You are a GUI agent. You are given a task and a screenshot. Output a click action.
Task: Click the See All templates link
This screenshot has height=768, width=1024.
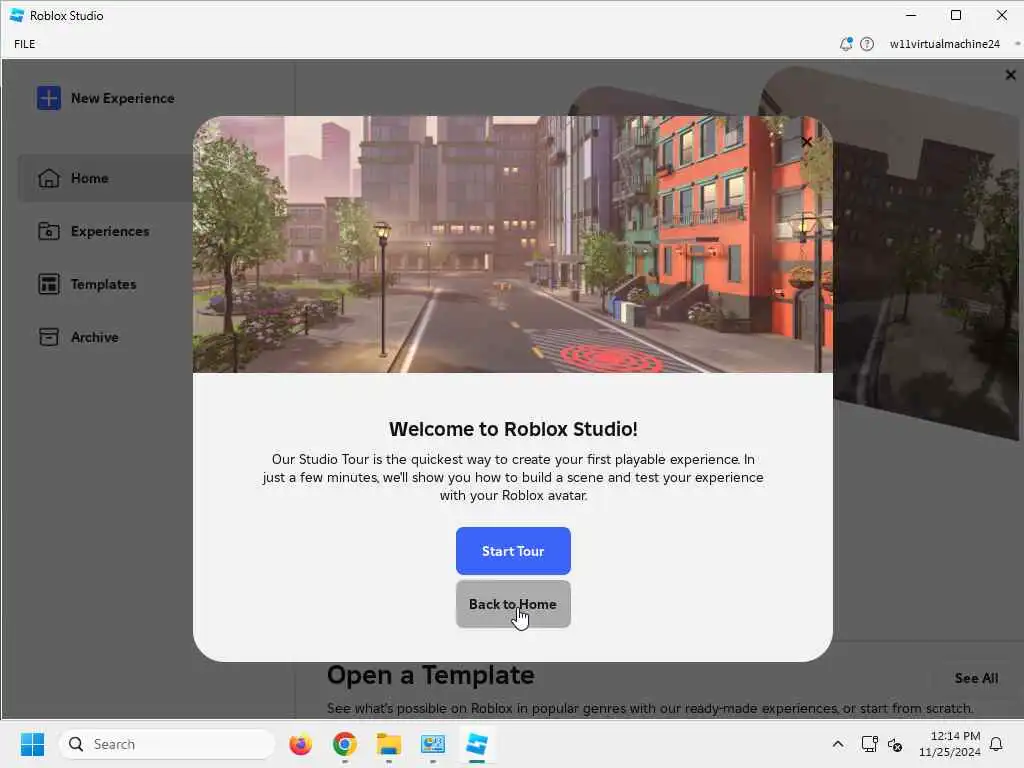tap(976, 678)
